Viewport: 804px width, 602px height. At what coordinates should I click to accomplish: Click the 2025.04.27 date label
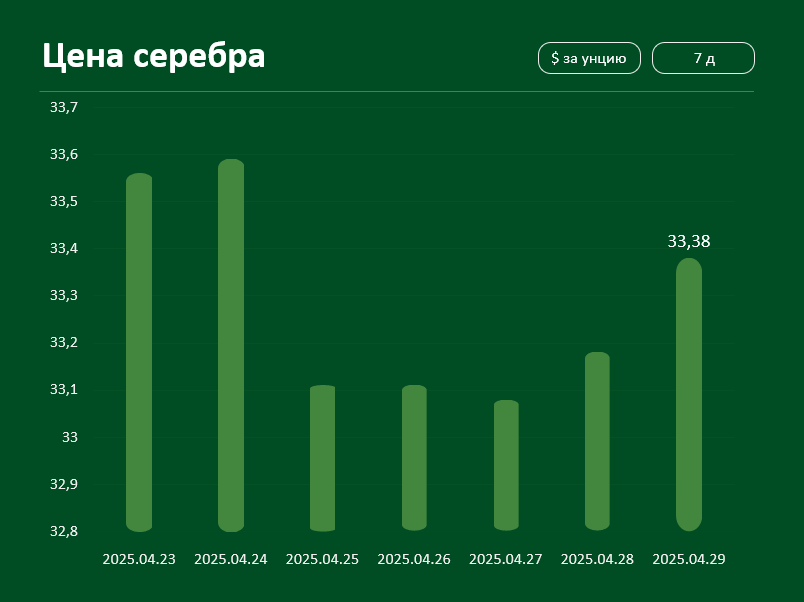click(x=506, y=559)
